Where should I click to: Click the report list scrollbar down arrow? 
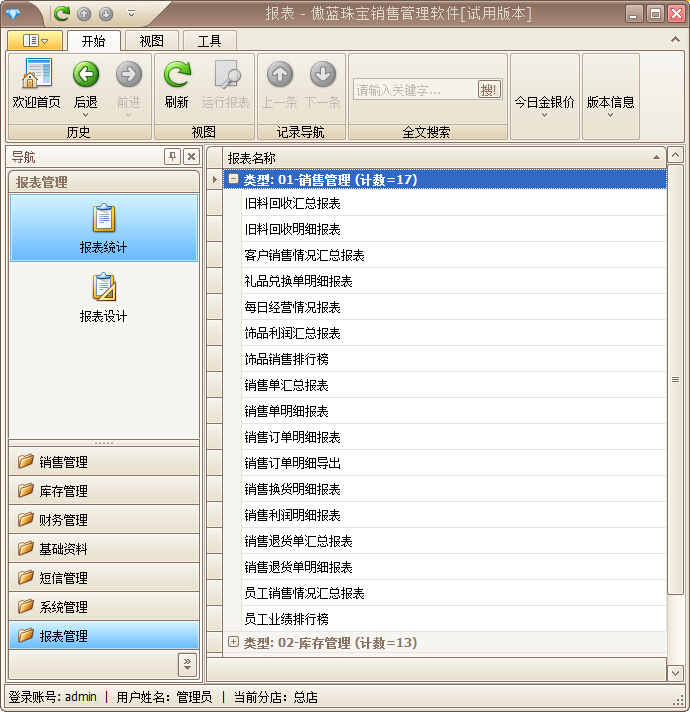point(675,673)
